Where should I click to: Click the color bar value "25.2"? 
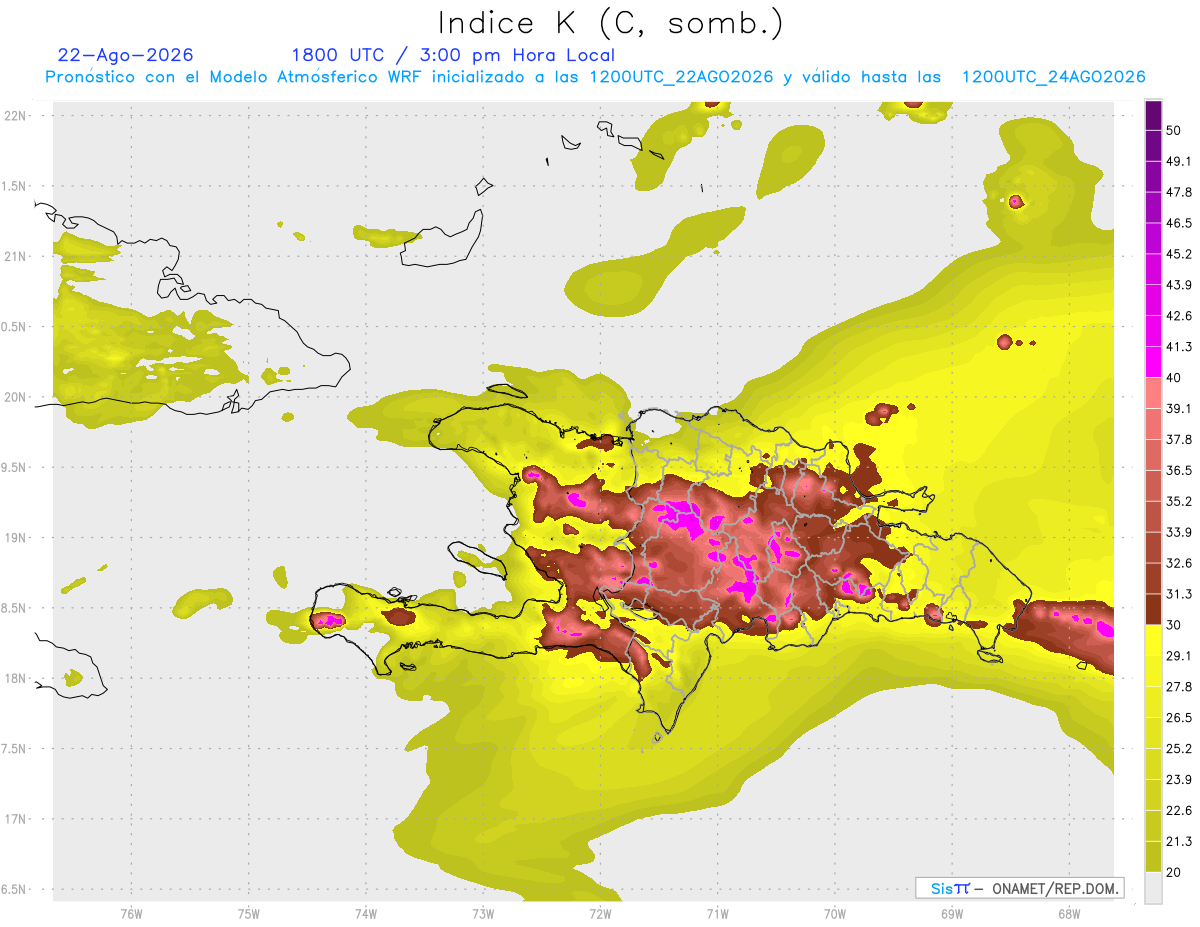click(1178, 748)
